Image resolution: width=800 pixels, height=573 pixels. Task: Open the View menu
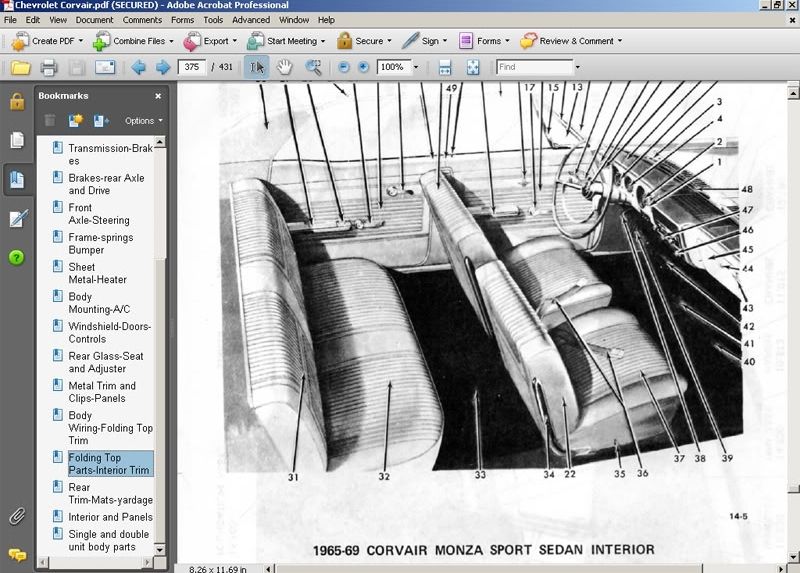(x=58, y=20)
